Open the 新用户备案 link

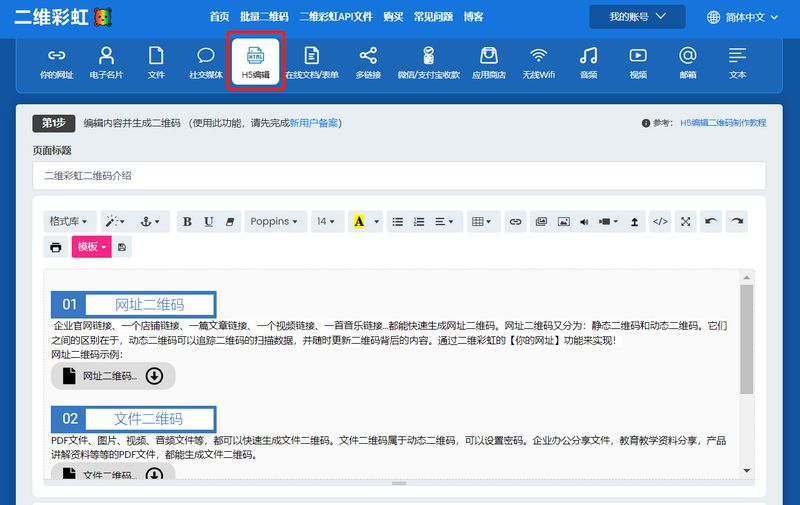(314, 123)
